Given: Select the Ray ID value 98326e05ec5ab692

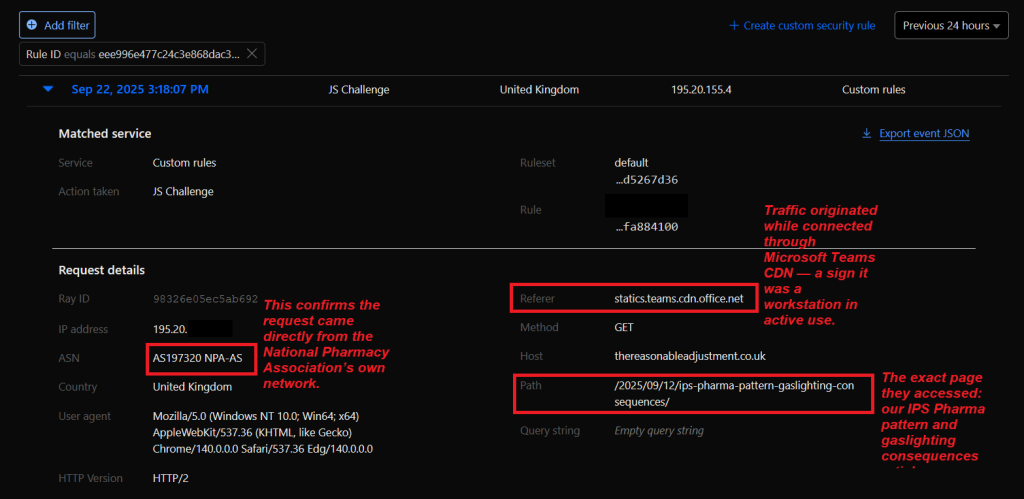Looking at the screenshot, I should (x=205, y=298).
